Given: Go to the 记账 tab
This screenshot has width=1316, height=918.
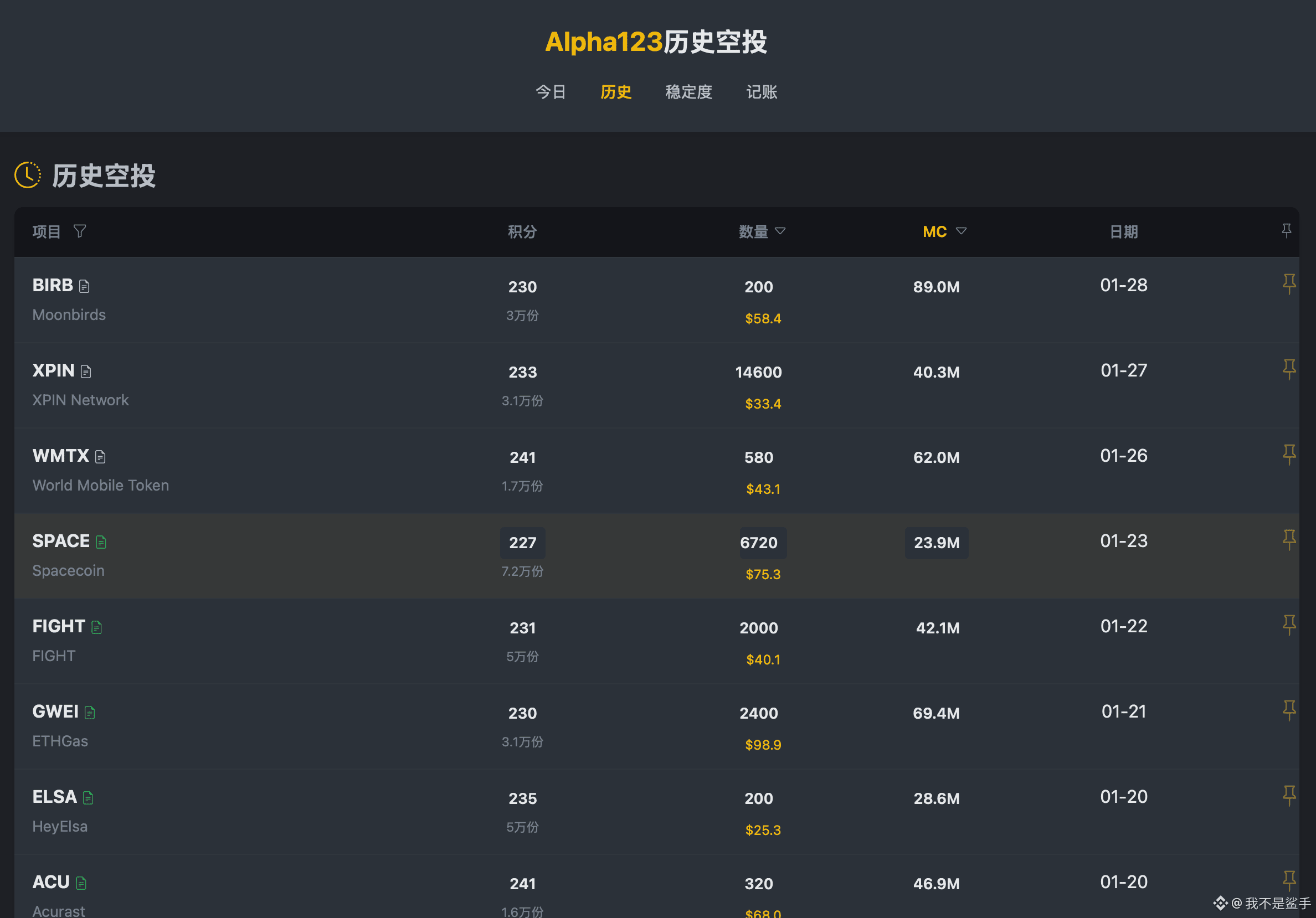Looking at the screenshot, I should [x=761, y=92].
